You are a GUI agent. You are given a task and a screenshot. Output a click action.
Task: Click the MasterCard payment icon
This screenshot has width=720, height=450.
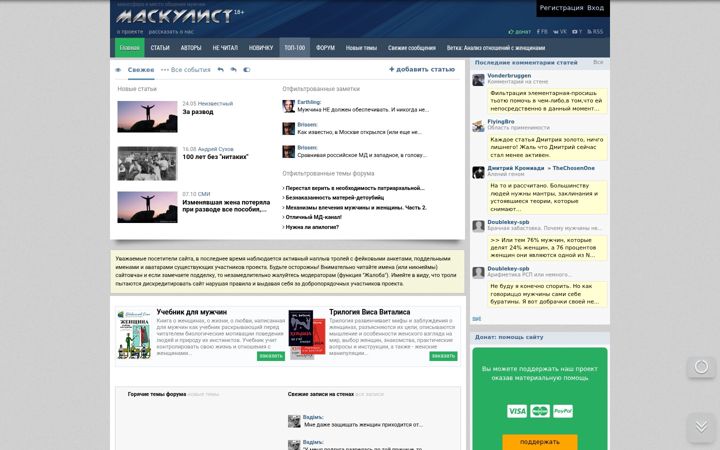coord(540,411)
